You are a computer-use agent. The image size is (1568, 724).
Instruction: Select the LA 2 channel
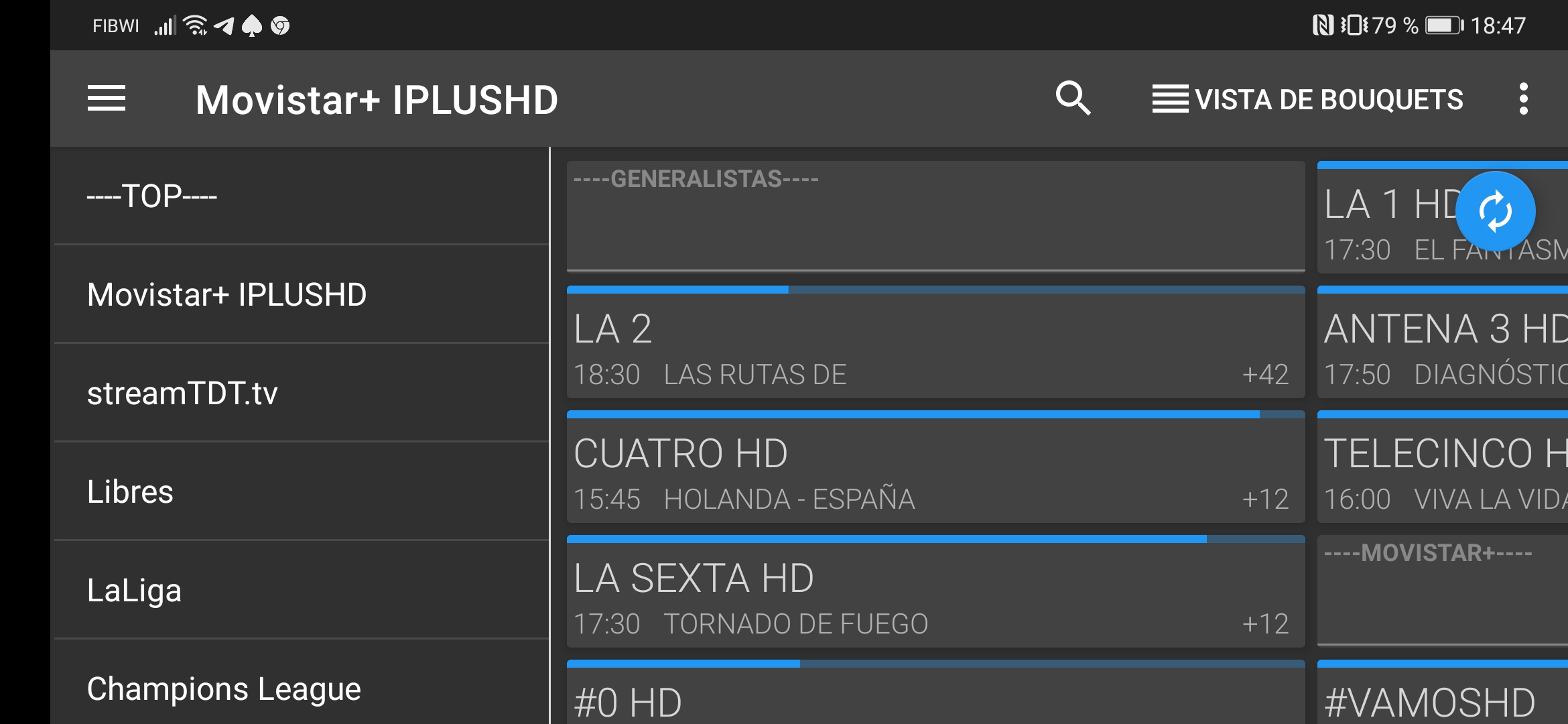935,345
